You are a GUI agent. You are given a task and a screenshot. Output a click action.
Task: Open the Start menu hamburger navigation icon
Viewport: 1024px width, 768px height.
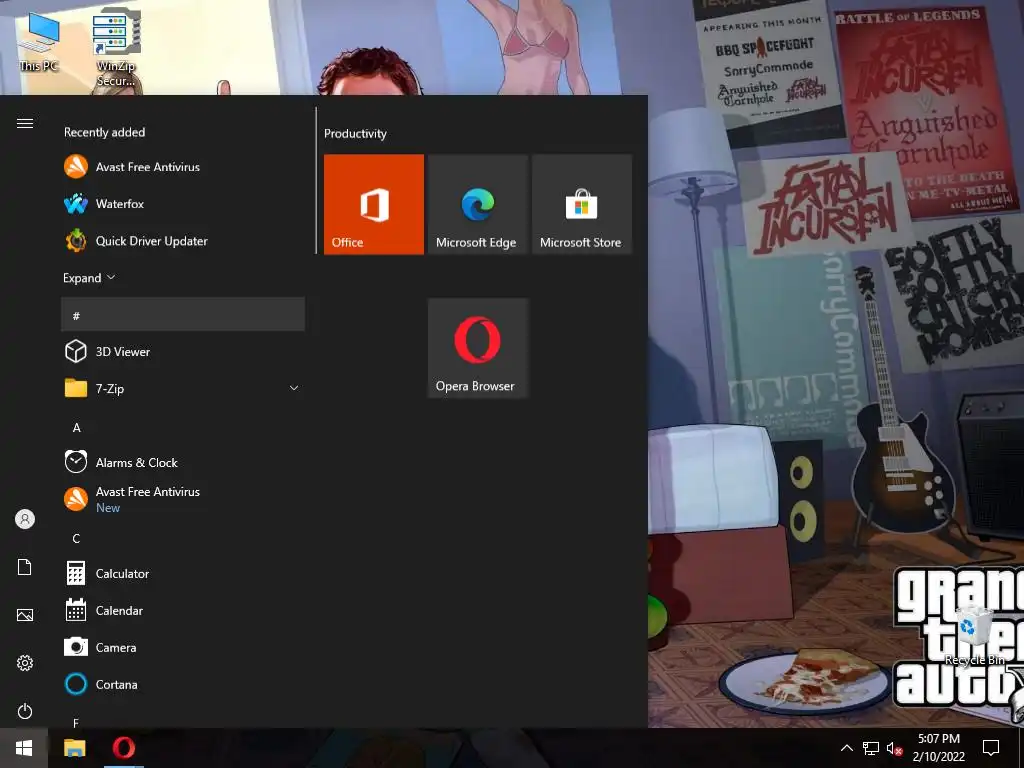coord(25,123)
